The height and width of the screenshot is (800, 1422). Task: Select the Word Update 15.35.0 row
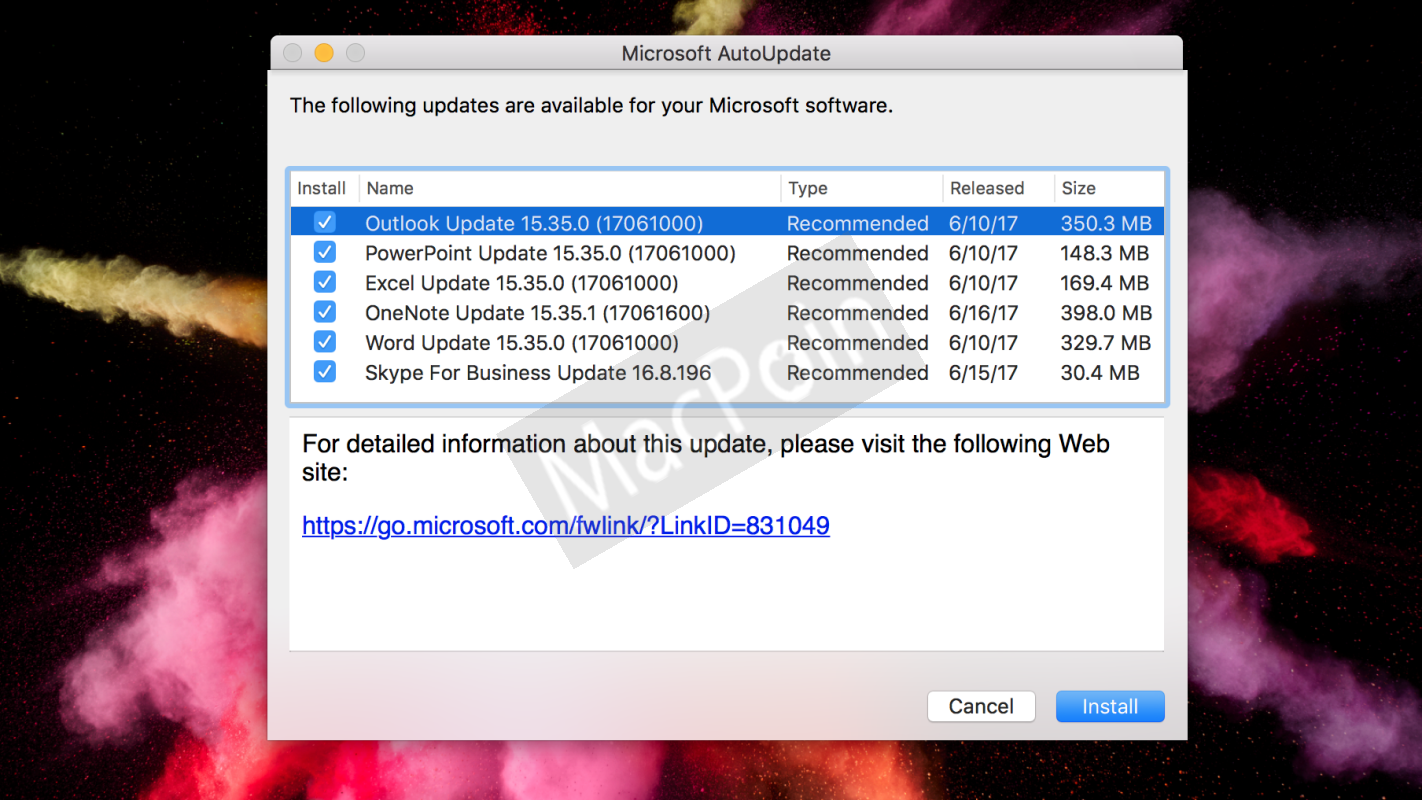click(x=521, y=343)
